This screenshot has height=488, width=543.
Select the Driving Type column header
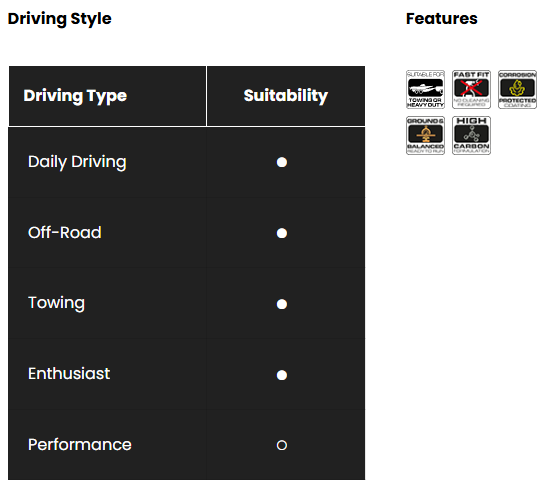coord(107,96)
